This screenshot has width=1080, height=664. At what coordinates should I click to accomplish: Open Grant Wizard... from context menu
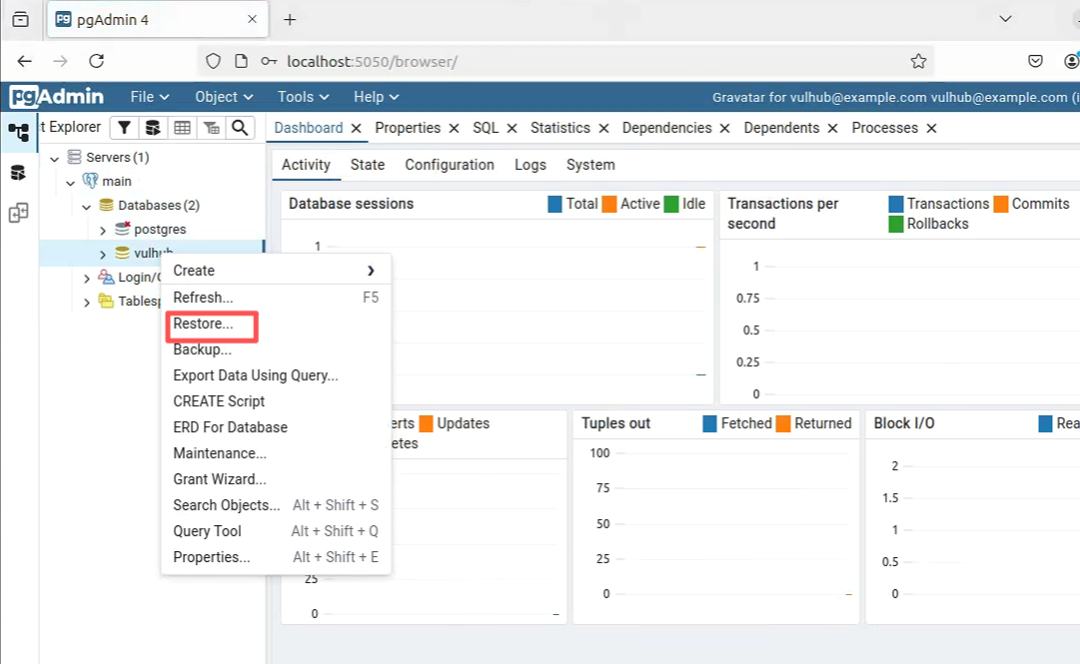coord(276,479)
